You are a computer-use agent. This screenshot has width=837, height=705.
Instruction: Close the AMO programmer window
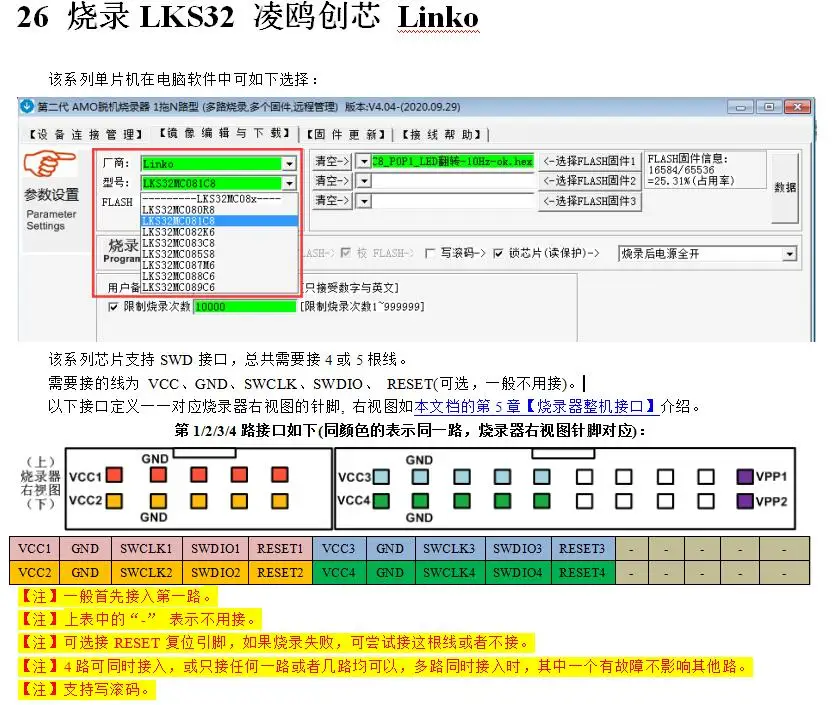[x=797, y=107]
